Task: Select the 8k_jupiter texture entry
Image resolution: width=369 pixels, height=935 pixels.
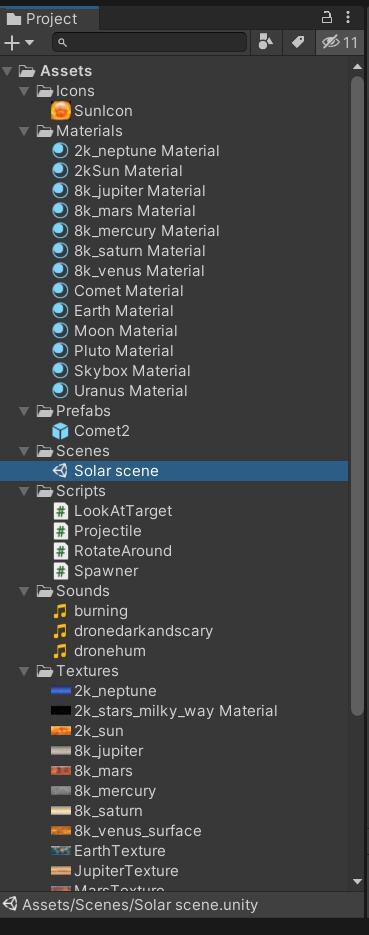Action: coord(108,751)
